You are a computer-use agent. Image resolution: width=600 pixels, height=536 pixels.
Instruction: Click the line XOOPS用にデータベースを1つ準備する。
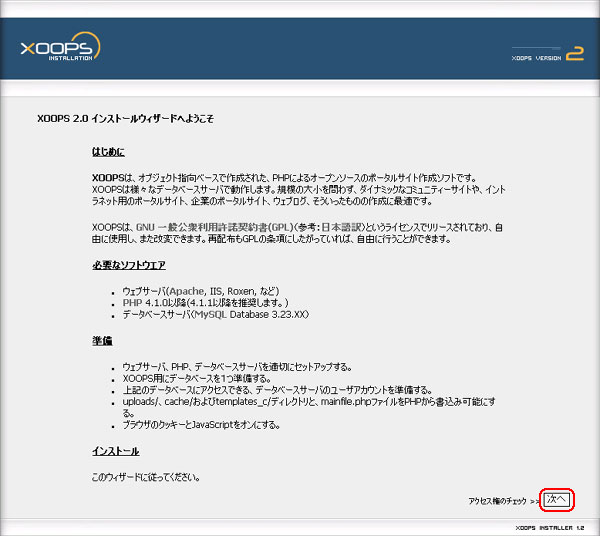click(x=197, y=379)
